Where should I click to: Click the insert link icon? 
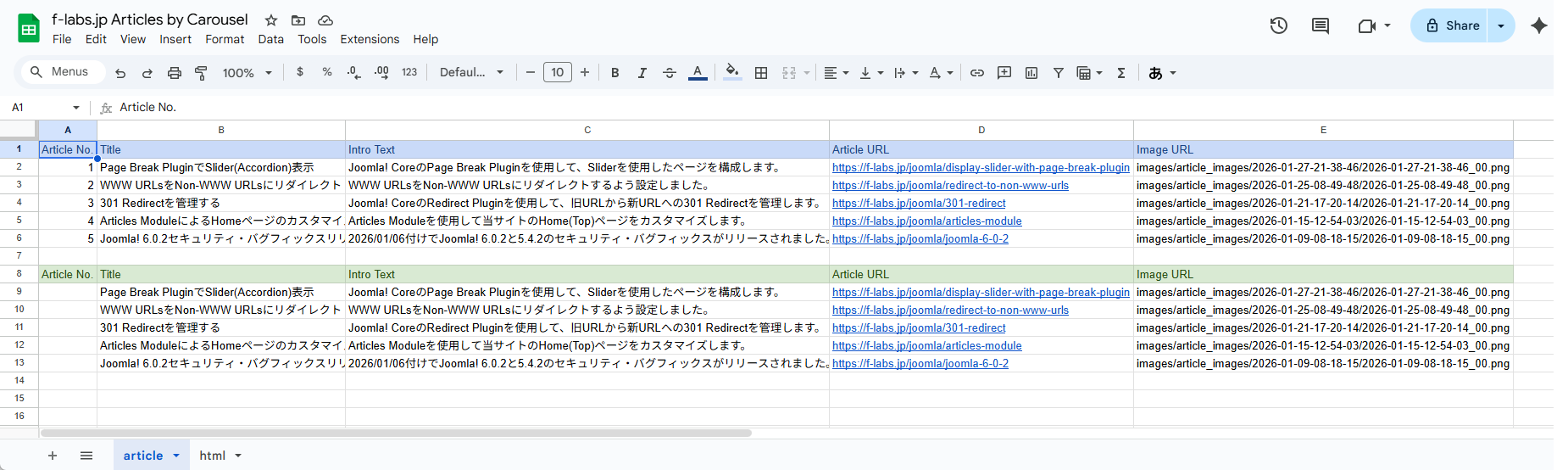(x=976, y=73)
